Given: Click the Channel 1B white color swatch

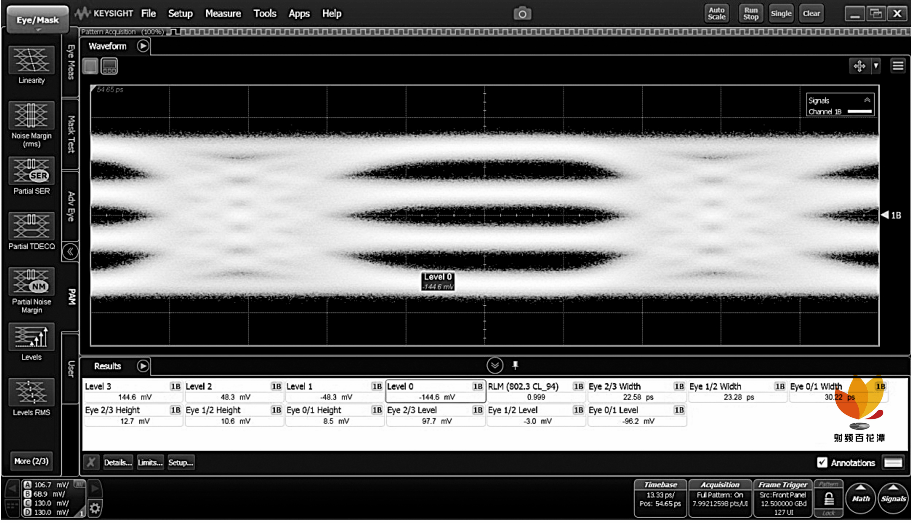Looking at the screenshot, I should 859,112.
